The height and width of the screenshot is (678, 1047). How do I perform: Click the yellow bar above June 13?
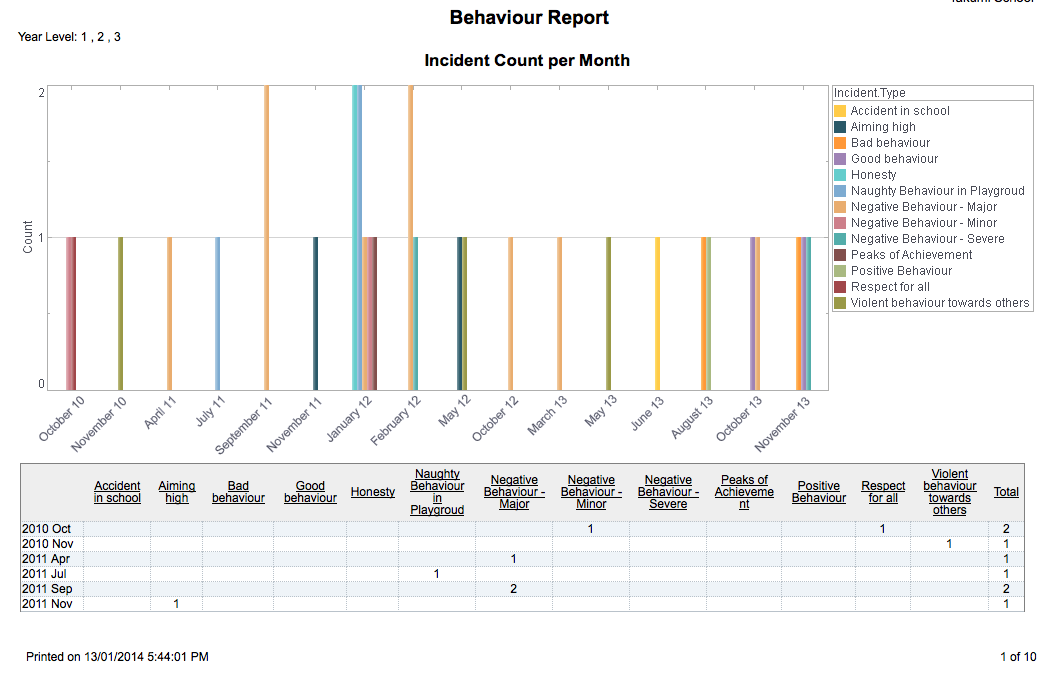[x=658, y=313]
